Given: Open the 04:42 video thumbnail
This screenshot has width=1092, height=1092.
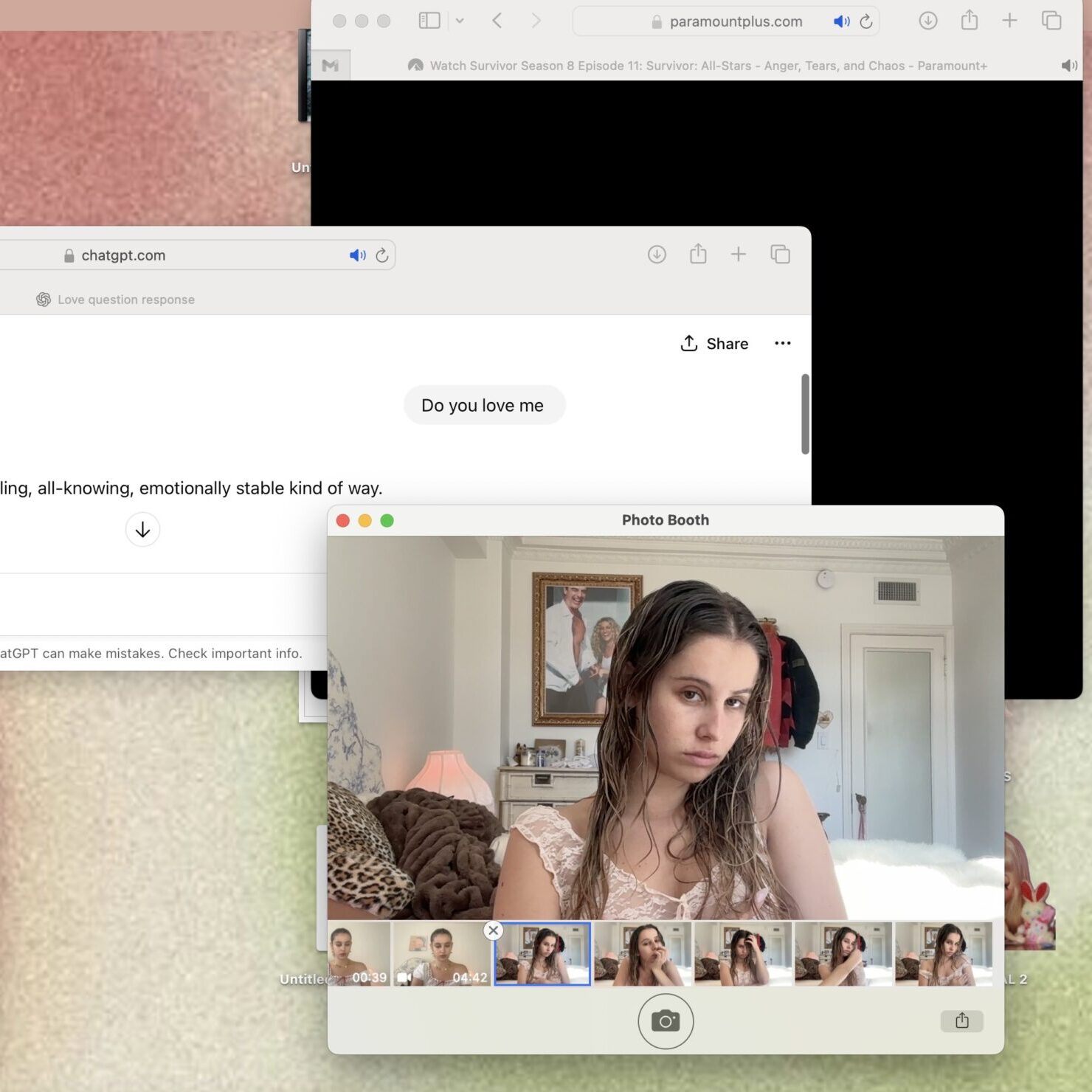Looking at the screenshot, I should pyautogui.click(x=441, y=954).
